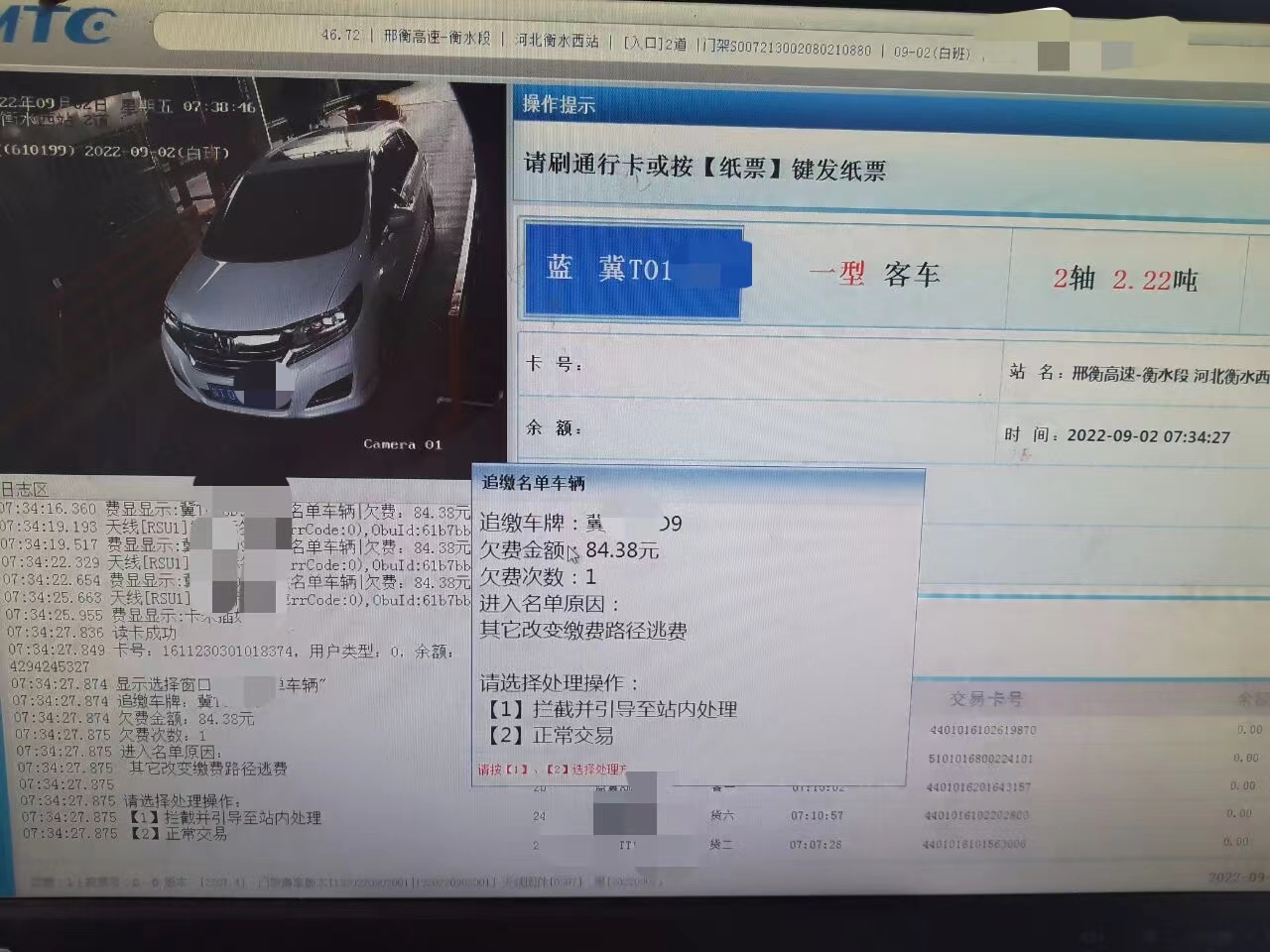This screenshot has height=952, width=1270.
Task: Select the transaction row at 07:10:57
Action: (x=893, y=815)
